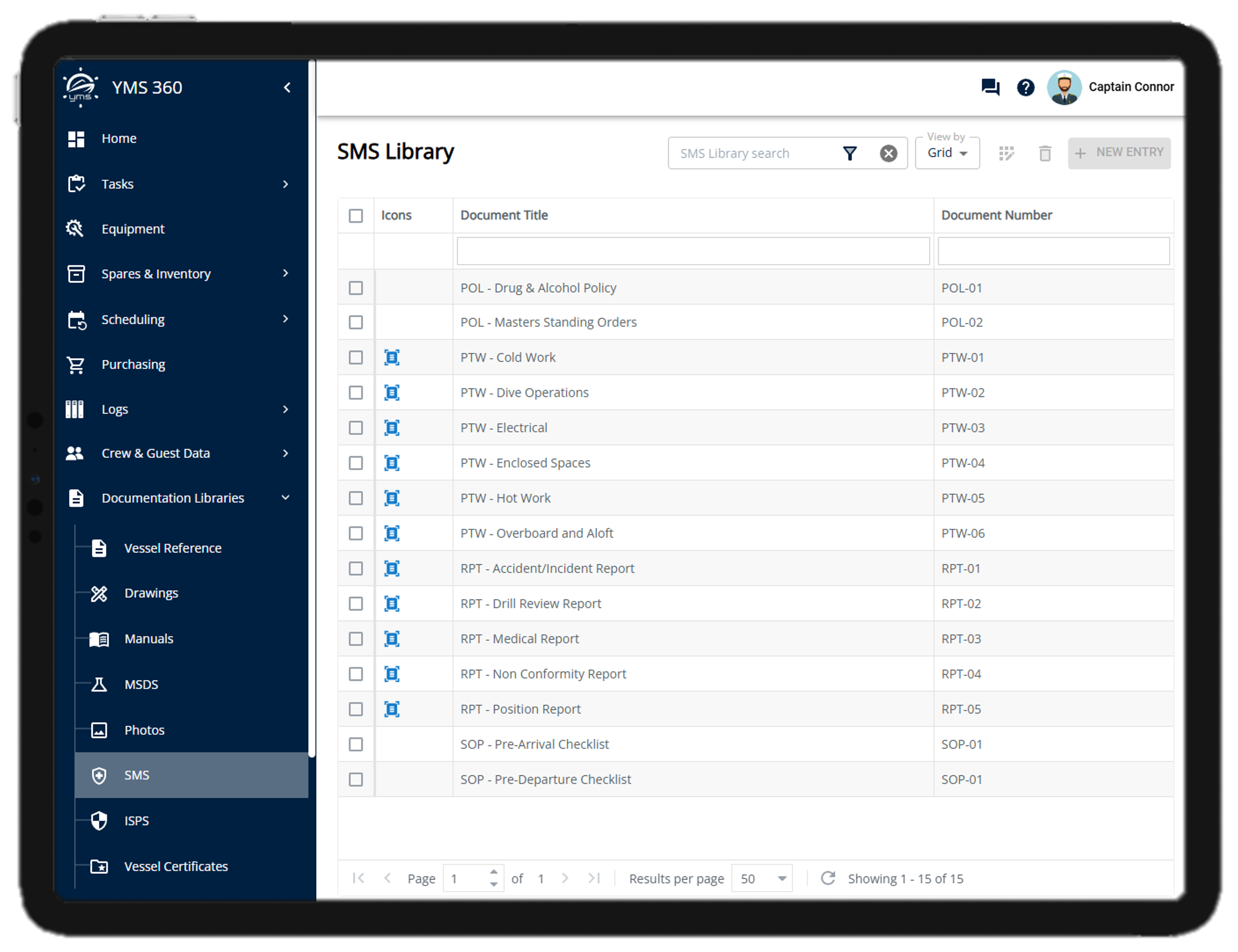The height and width of the screenshot is (952, 1238).
Task: Open the chat messages icon
Action: click(990, 87)
